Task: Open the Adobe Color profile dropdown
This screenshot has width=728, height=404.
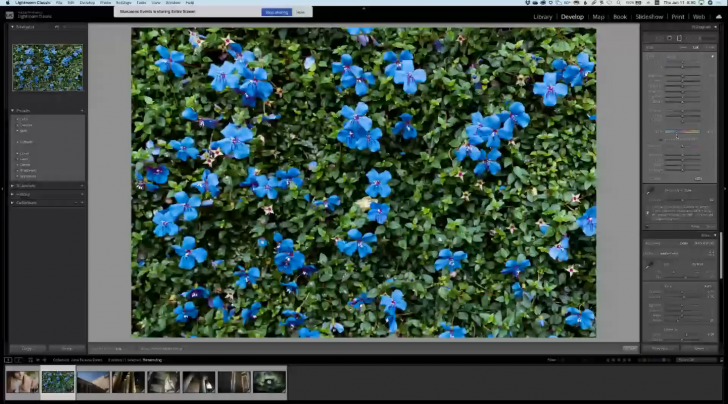Action: pos(670,254)
